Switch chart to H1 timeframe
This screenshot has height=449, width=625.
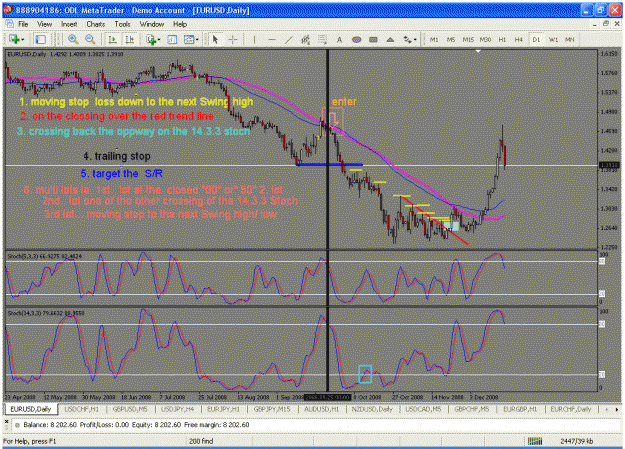point(502,39)
